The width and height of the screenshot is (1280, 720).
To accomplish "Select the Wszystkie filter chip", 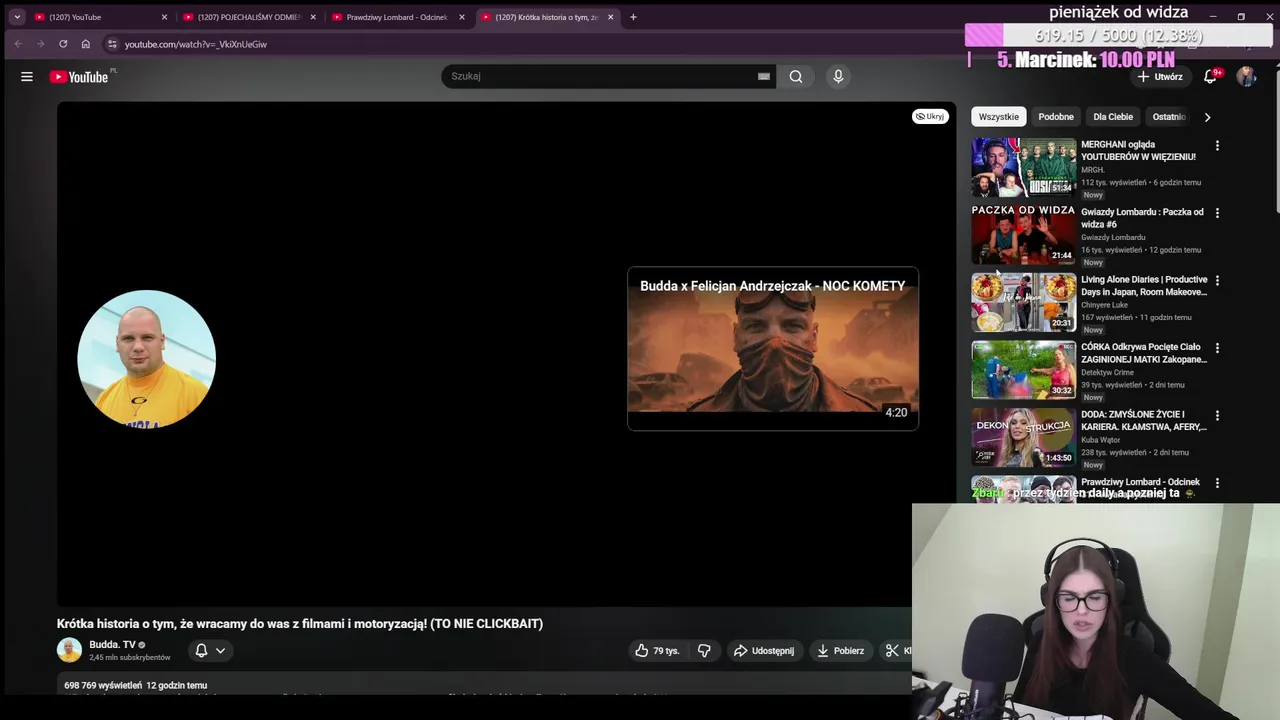I will 999,117.
